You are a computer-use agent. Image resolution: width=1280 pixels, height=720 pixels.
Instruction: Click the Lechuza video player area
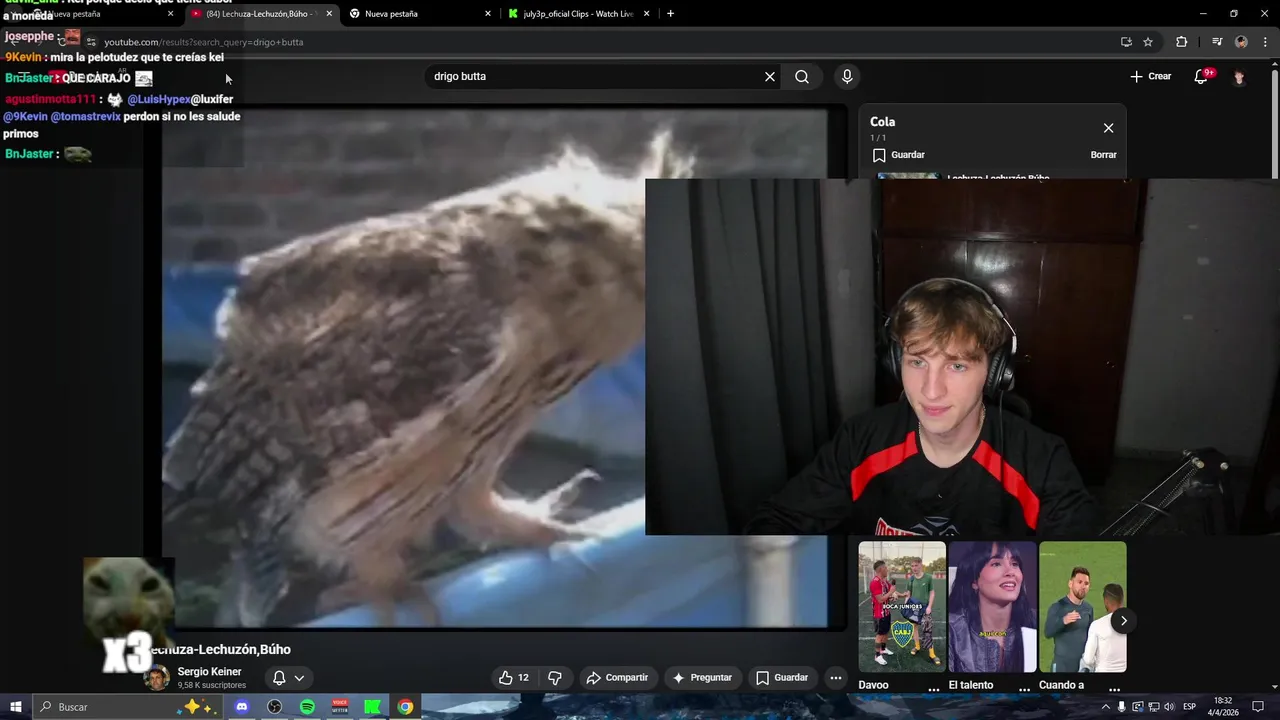pos(495,368)
